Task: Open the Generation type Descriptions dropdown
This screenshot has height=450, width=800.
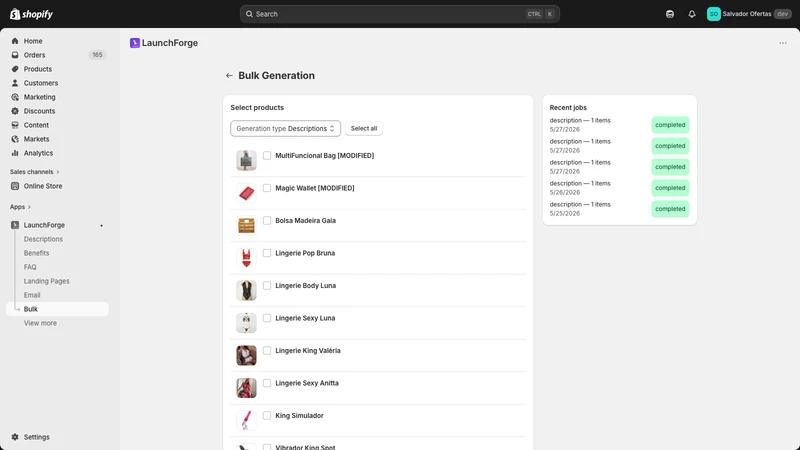Action: point(285,129)
